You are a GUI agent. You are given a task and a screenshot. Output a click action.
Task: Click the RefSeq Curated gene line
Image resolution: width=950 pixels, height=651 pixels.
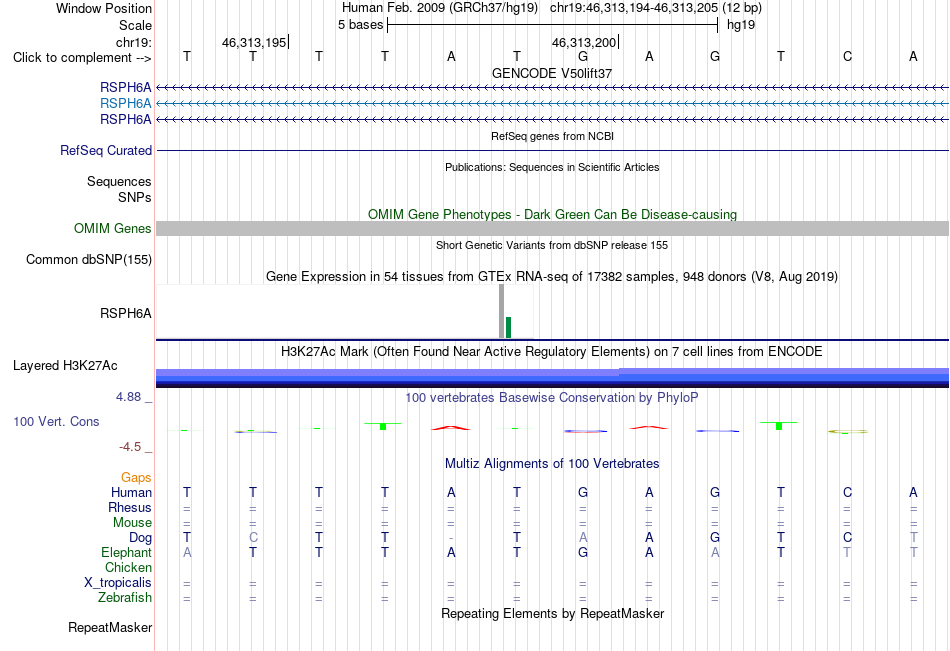[x=553, y=150]
